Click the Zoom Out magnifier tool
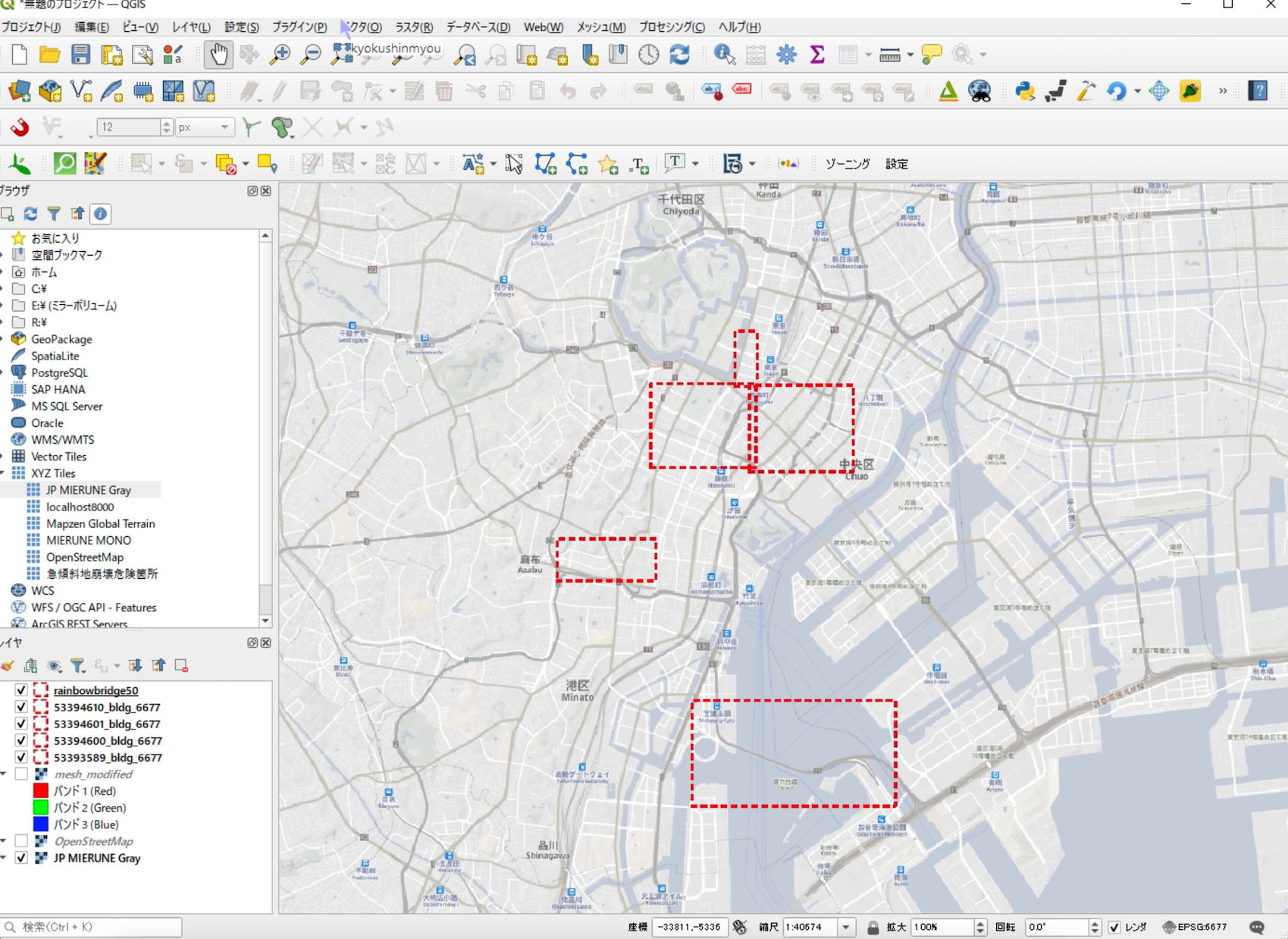1288x939 pixels. pyautogui.click(x=310, y=54)
